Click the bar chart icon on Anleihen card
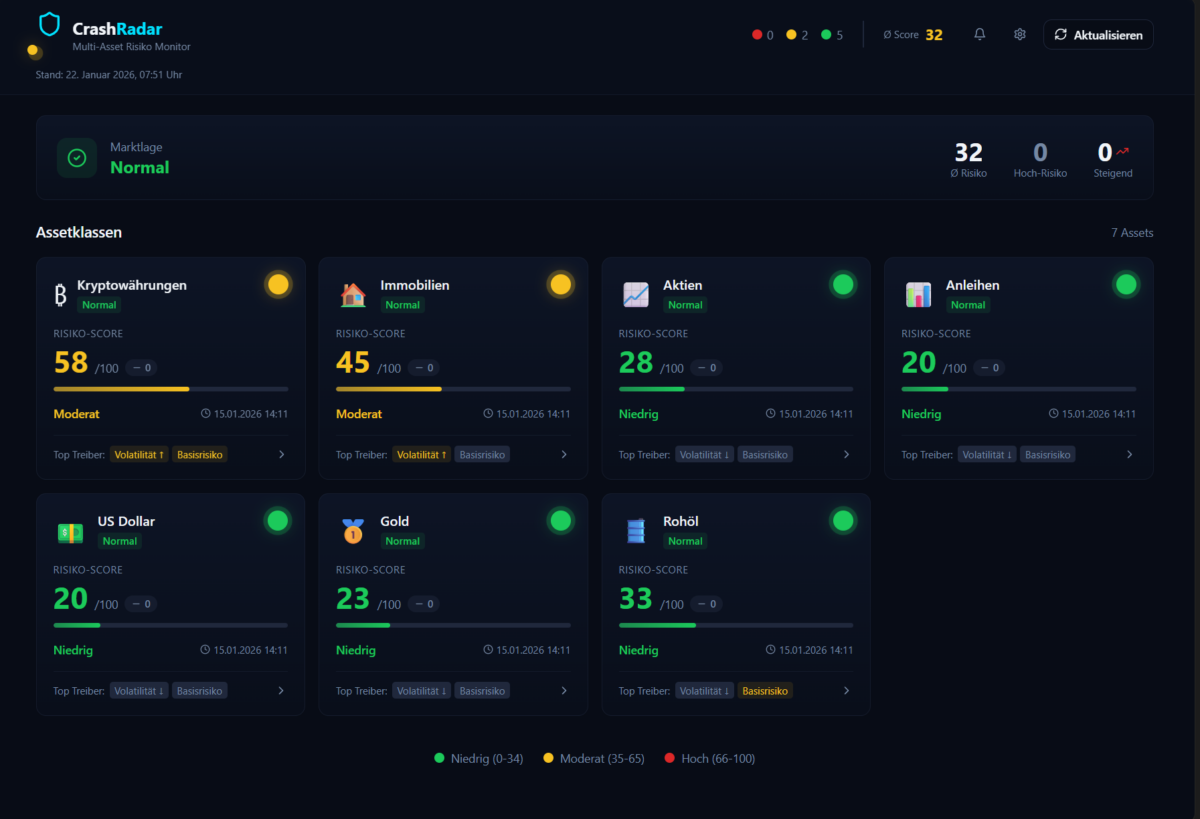This screenshot has height=819, width=1200. click(918, 295)
